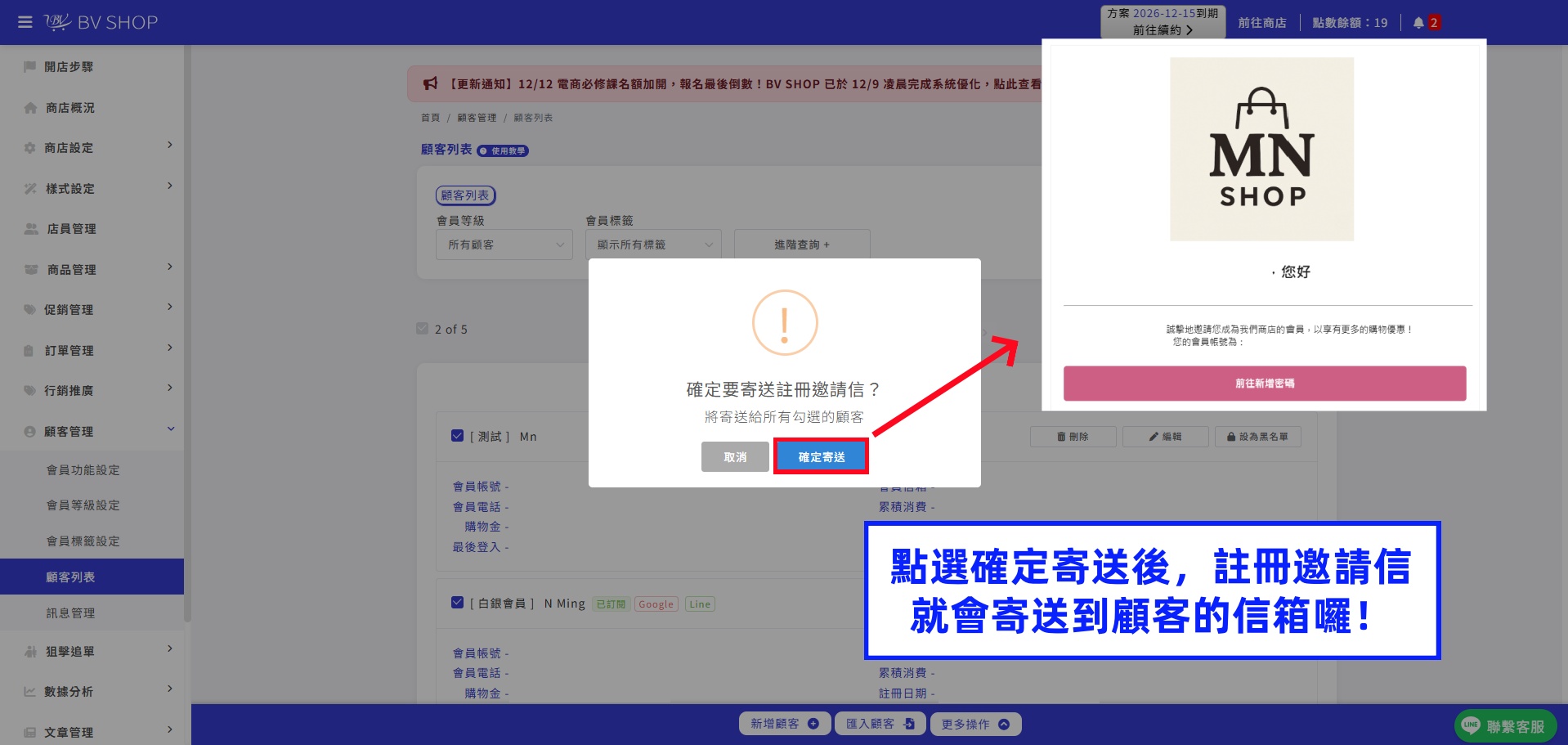This screenshot has height=745, width=1568.
Task: Uncheck the [白銀會員] N Ming checkbox
Action: 458,603
